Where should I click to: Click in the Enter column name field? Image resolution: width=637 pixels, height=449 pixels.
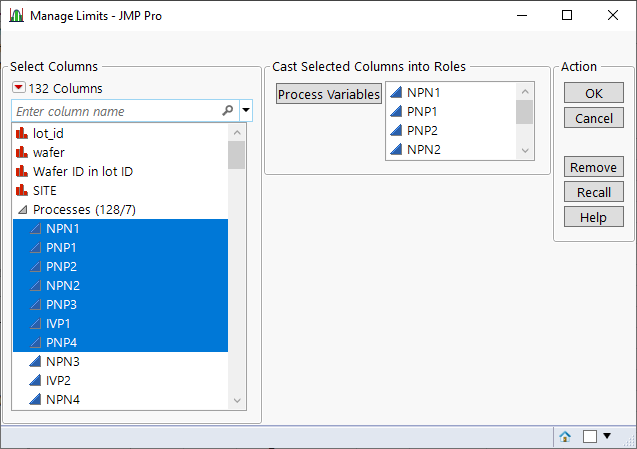tap(115, 111)
